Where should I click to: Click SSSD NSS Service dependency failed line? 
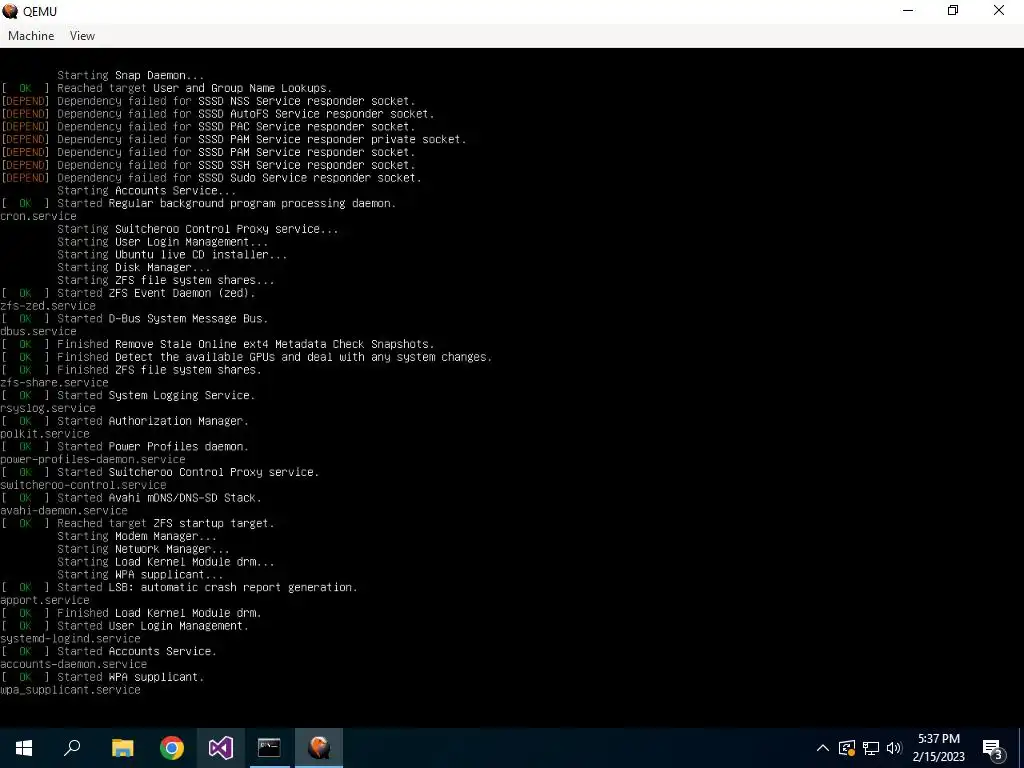point(208,101)
